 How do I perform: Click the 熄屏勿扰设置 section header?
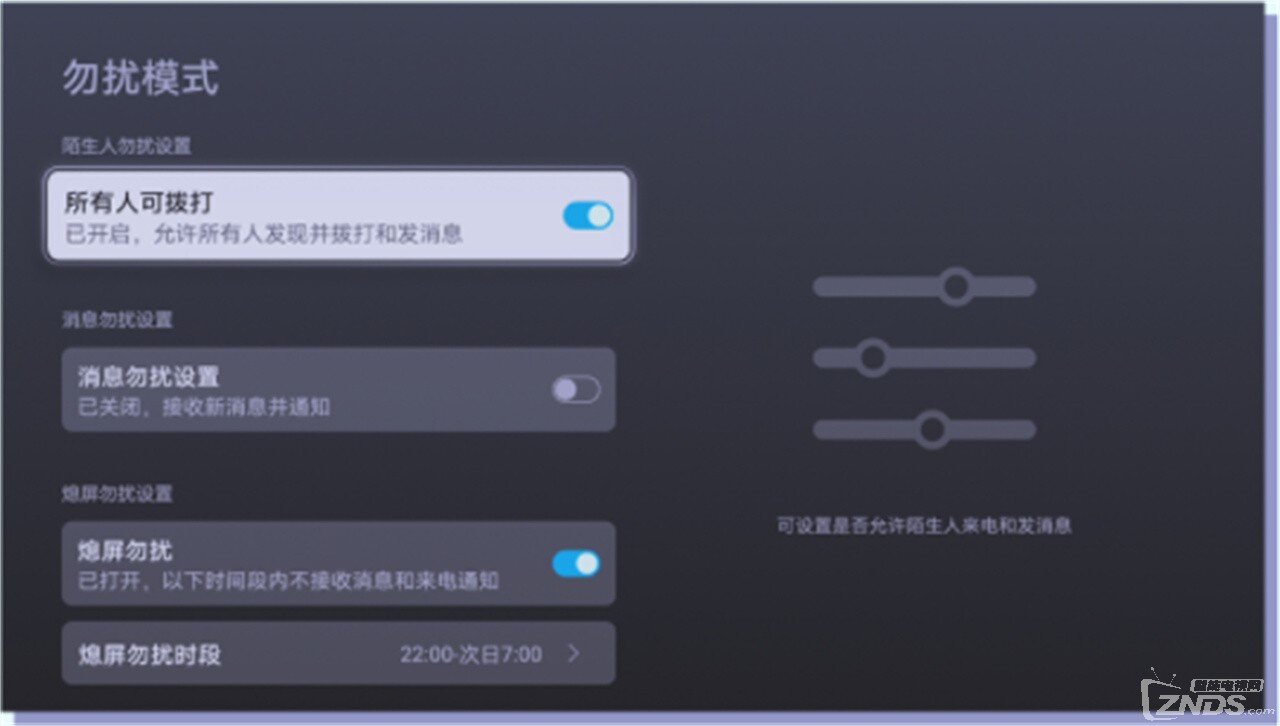coord(117,494)
